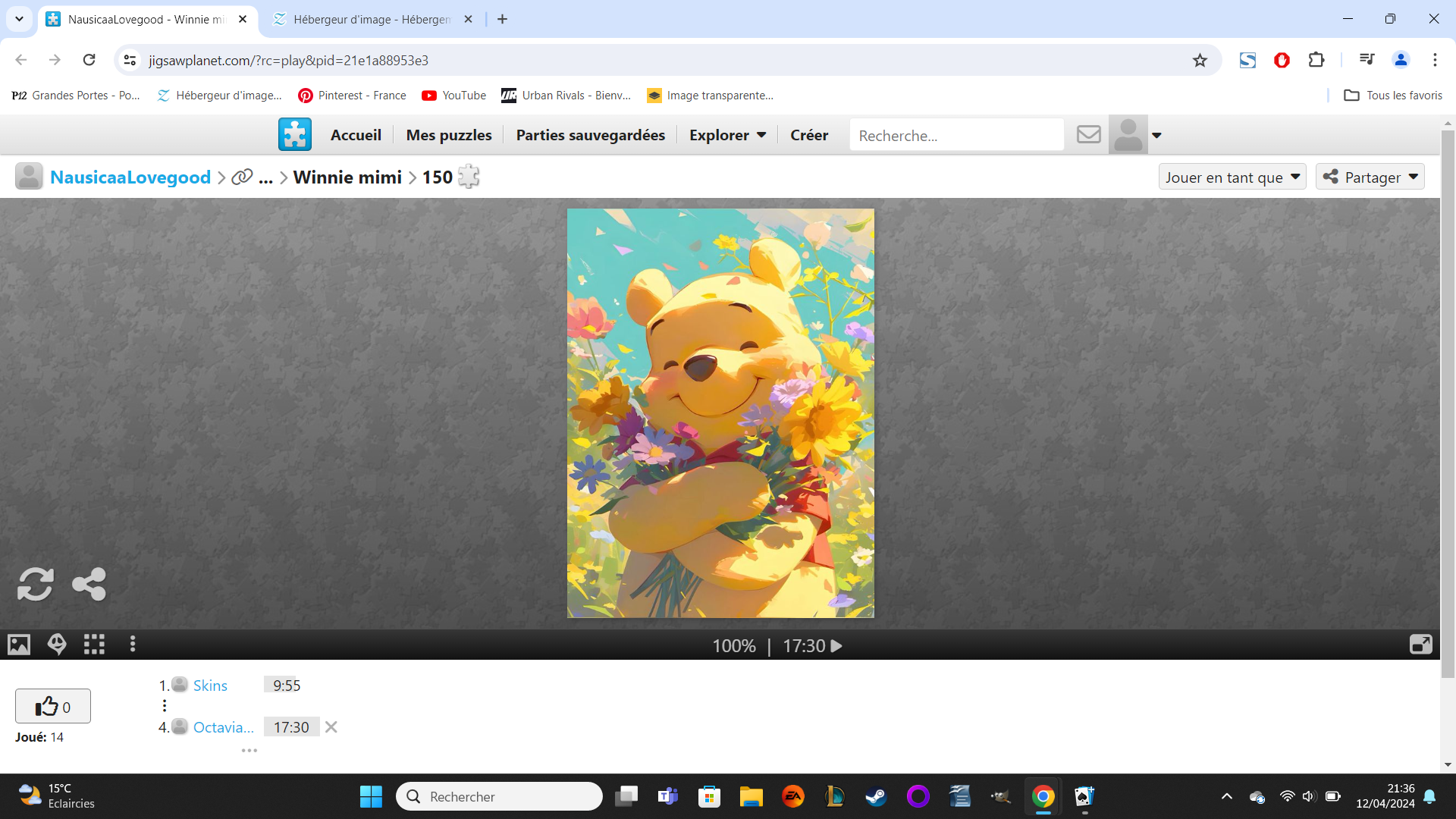Click the ghost image icon in toolbar
The height and width of the screenshot is (819, 1456).
point(57,645)
